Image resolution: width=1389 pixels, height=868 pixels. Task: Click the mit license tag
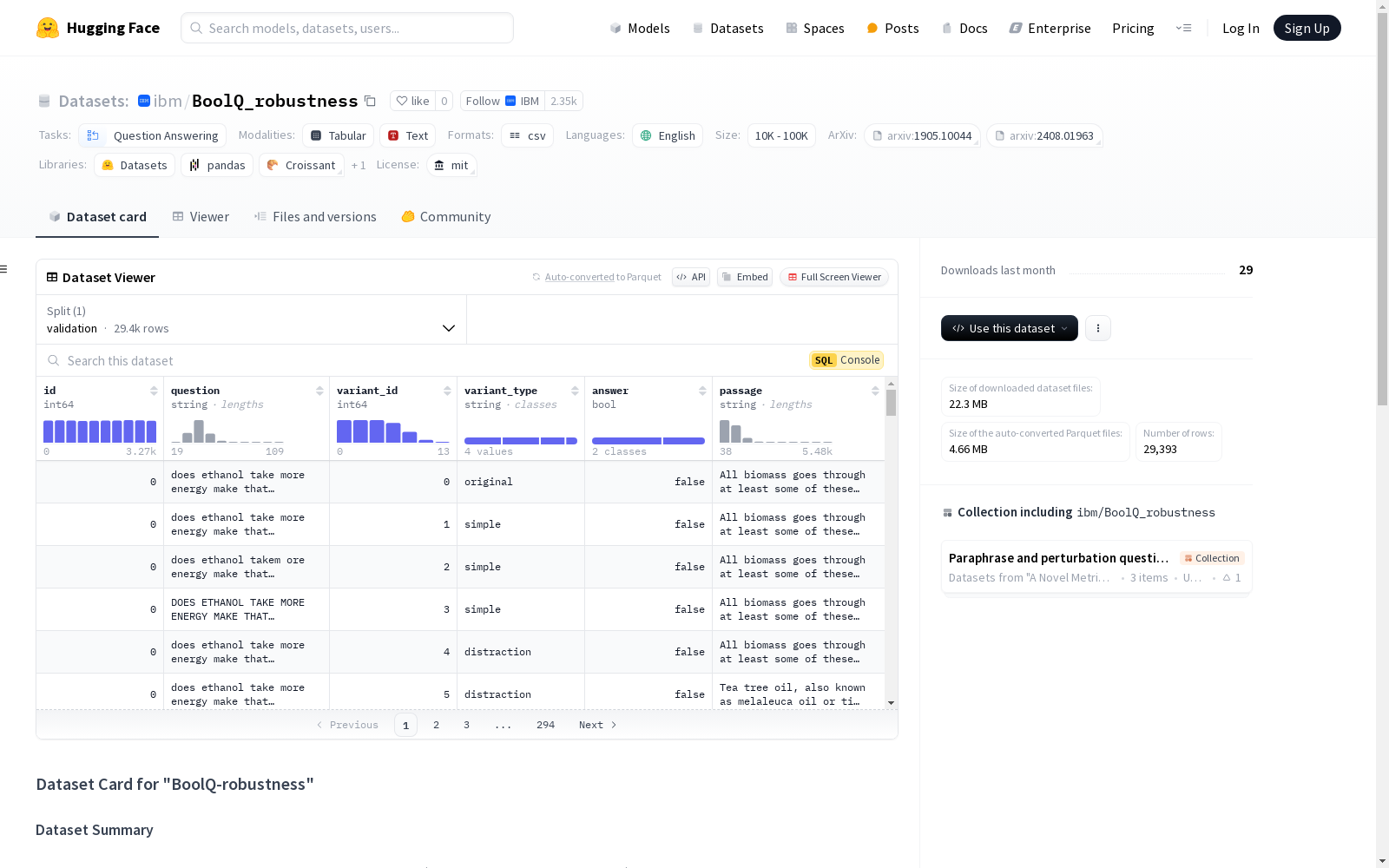click(451, 165)
